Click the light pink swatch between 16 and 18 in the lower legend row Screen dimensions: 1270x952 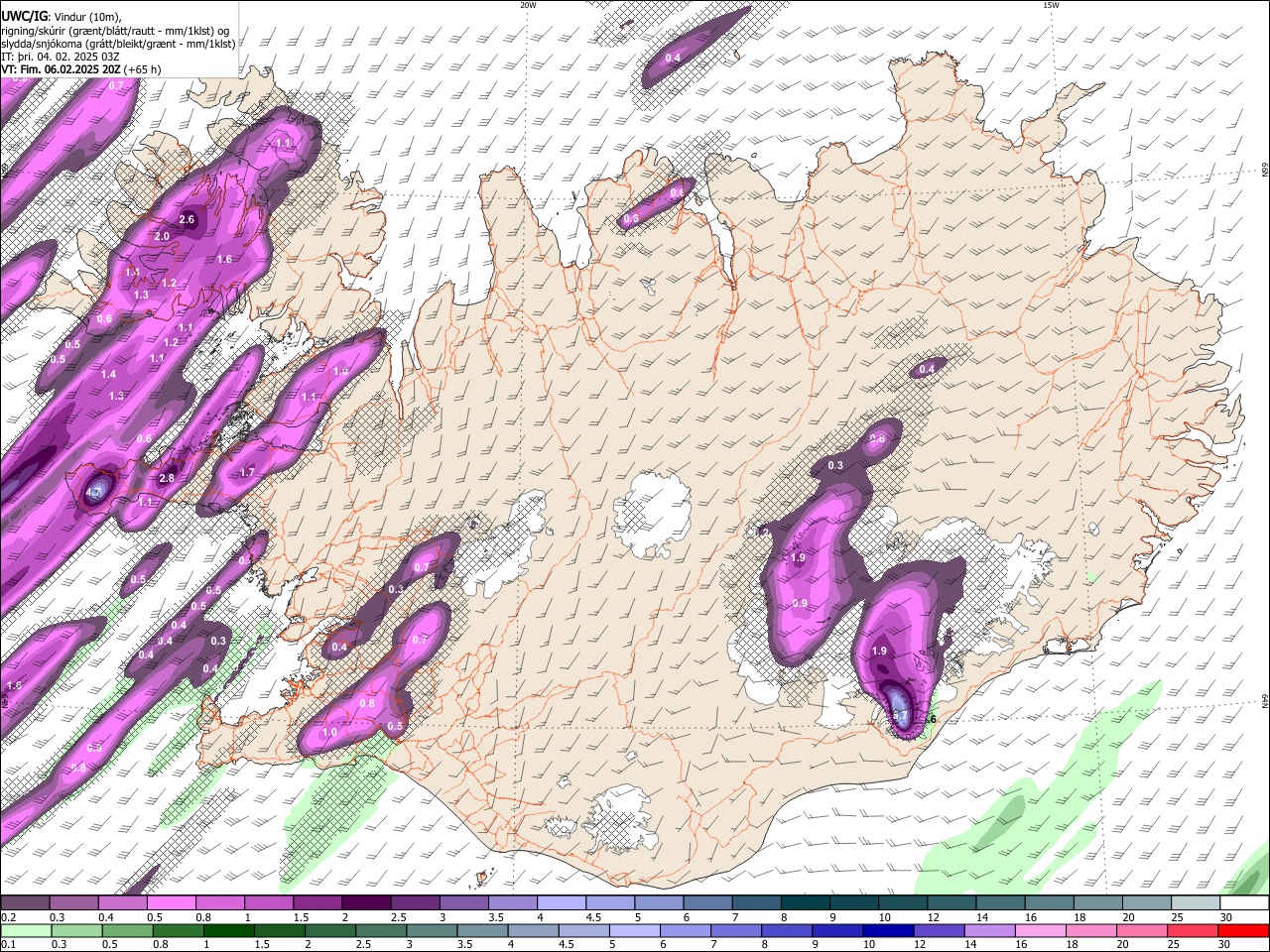pos(1040,931)
